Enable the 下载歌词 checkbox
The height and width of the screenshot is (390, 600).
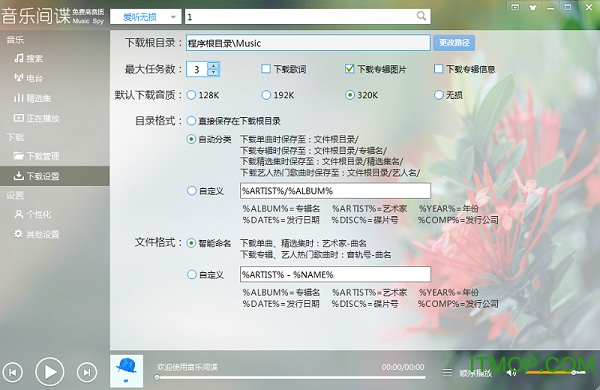pos(266,69)
